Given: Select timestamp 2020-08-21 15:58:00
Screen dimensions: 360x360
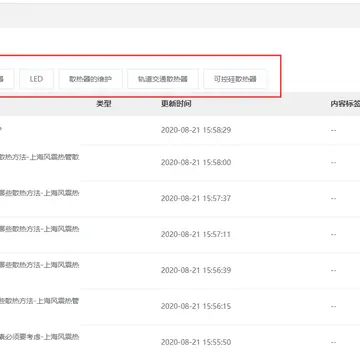Looking at the screenshot, I should (196, 162).
